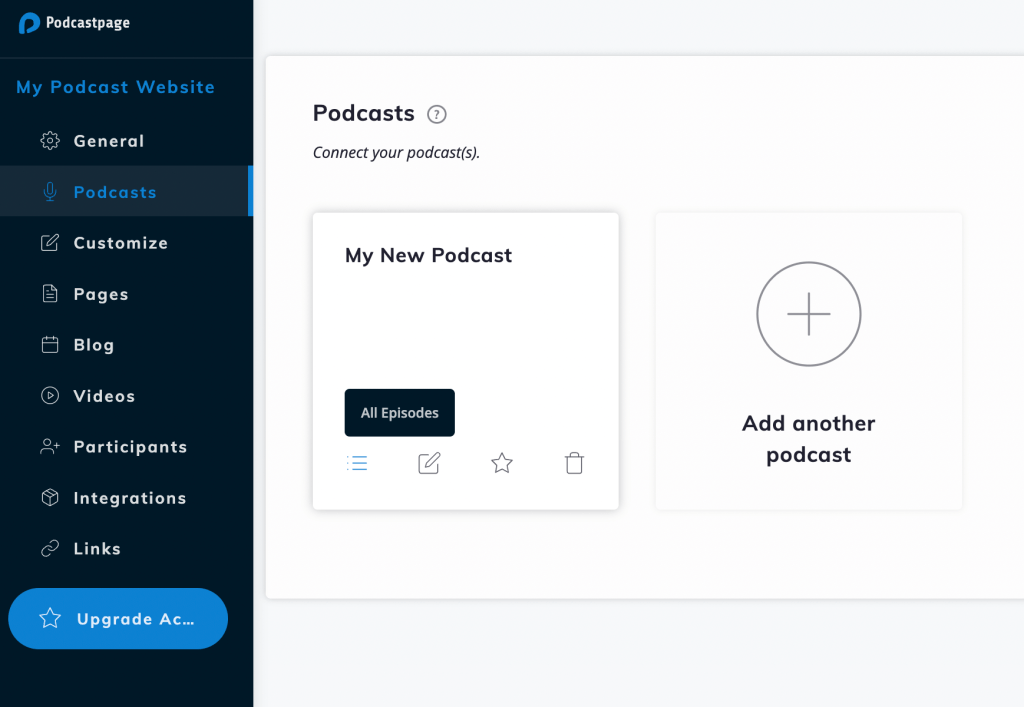Click the plus circle to add a podcast
Image resolution: width=1024 pixels, height=707 pixels.
pyautogui.click(x=808, y=313)
